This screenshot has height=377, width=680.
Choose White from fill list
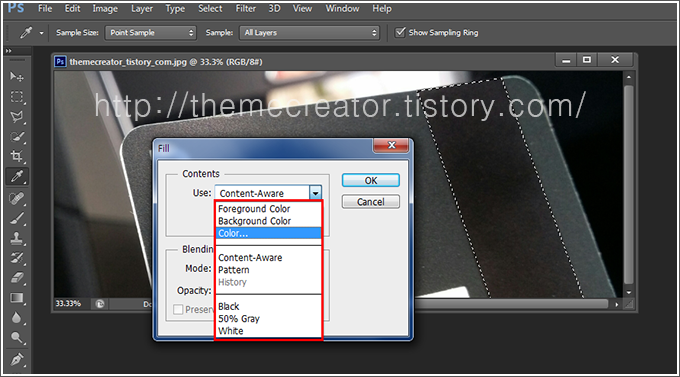(x=268, y=331)
